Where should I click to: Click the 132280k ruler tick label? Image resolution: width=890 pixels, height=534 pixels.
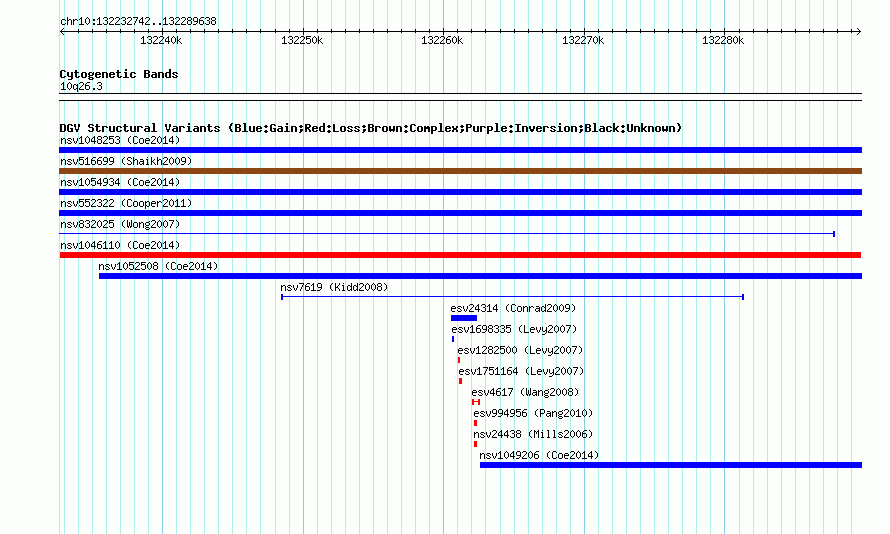click(723, 40)
